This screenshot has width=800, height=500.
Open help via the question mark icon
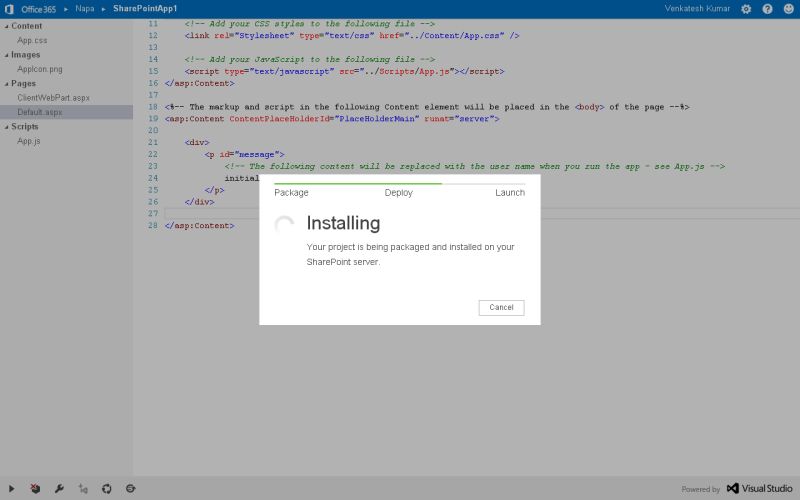click(x=767, y=9)
